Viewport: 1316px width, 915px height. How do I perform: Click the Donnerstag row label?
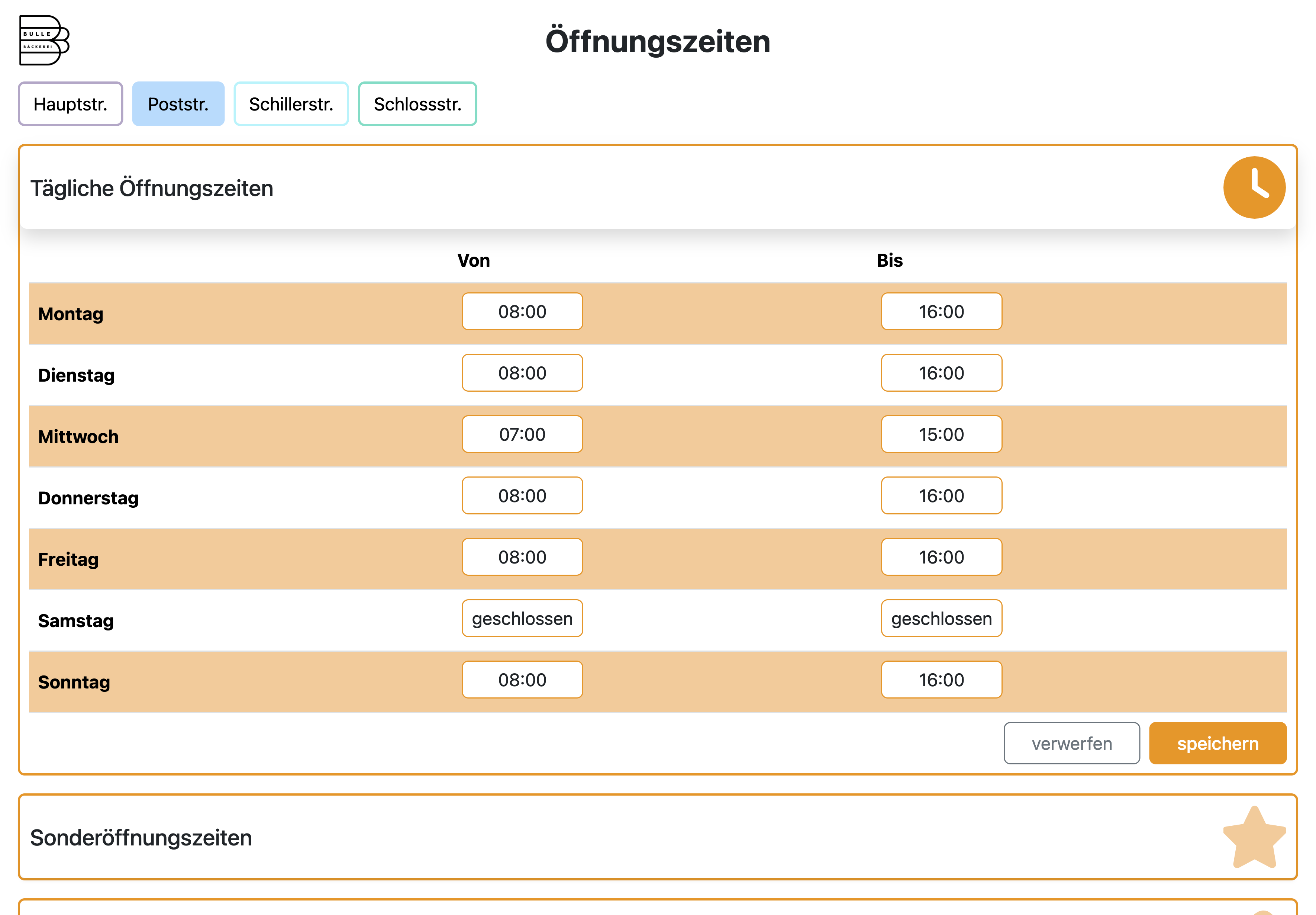tap(88, 498)
